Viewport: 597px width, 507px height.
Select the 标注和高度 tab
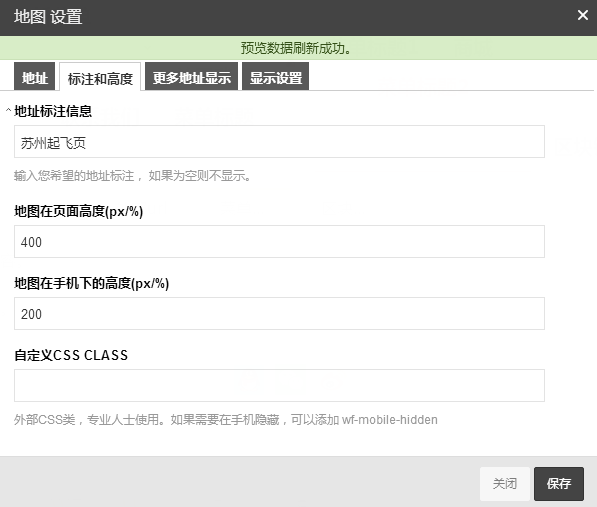click(x=100, y=77)
